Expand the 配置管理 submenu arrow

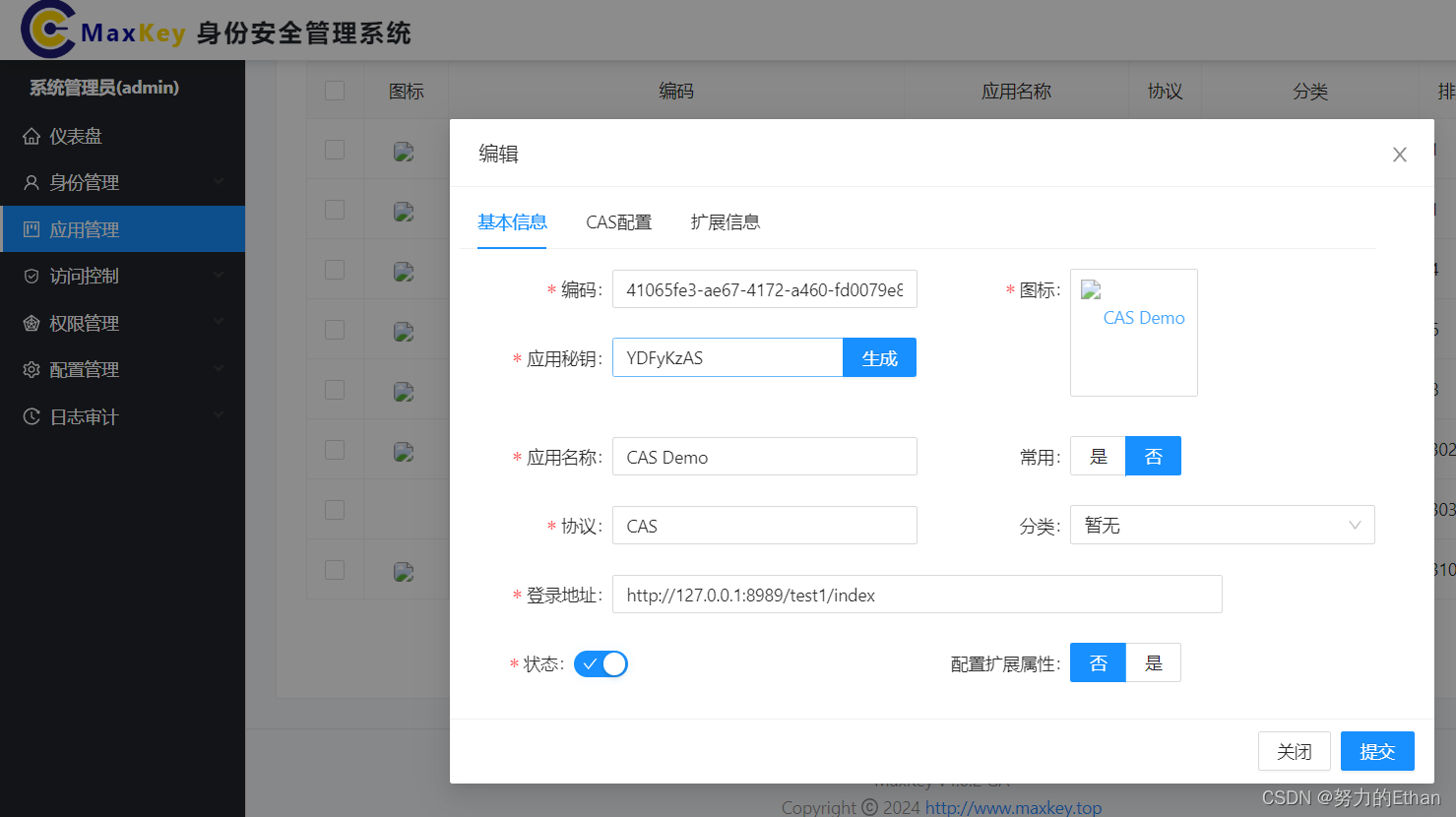pyautogui.click(x=219, y=369)
